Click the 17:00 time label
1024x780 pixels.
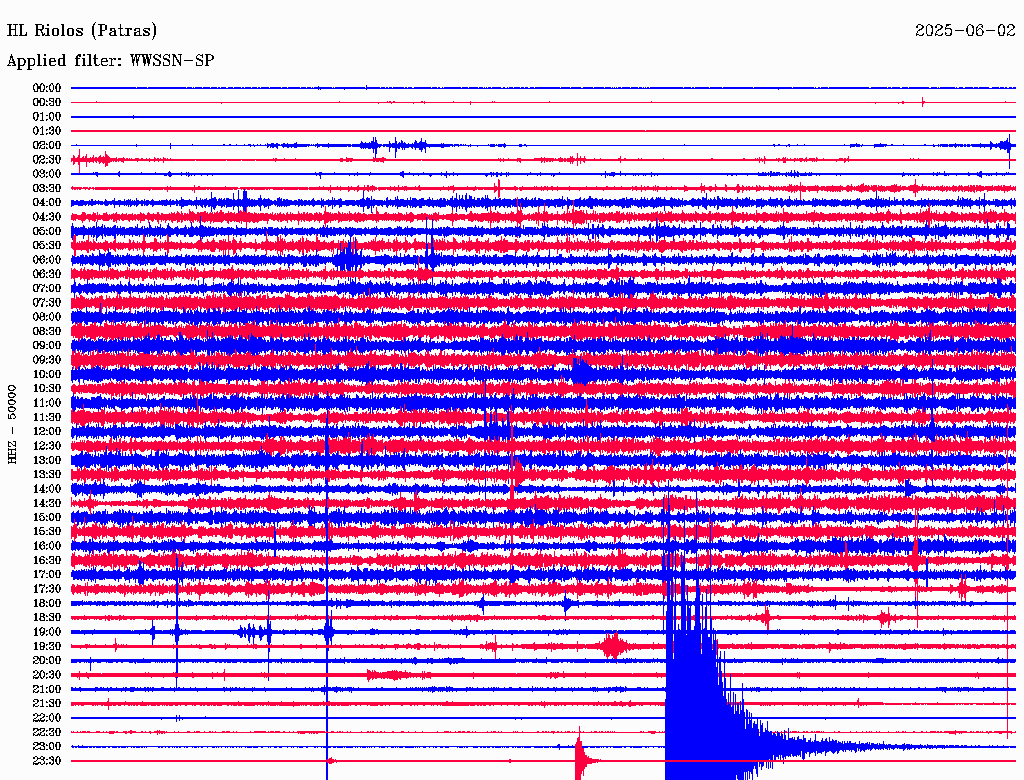[x=47, y=574]
